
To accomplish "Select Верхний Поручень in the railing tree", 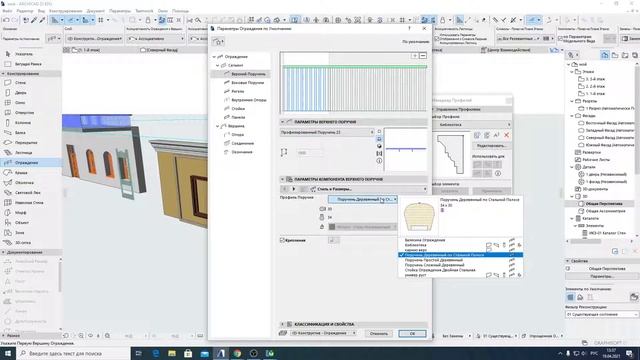I will 248,74.
